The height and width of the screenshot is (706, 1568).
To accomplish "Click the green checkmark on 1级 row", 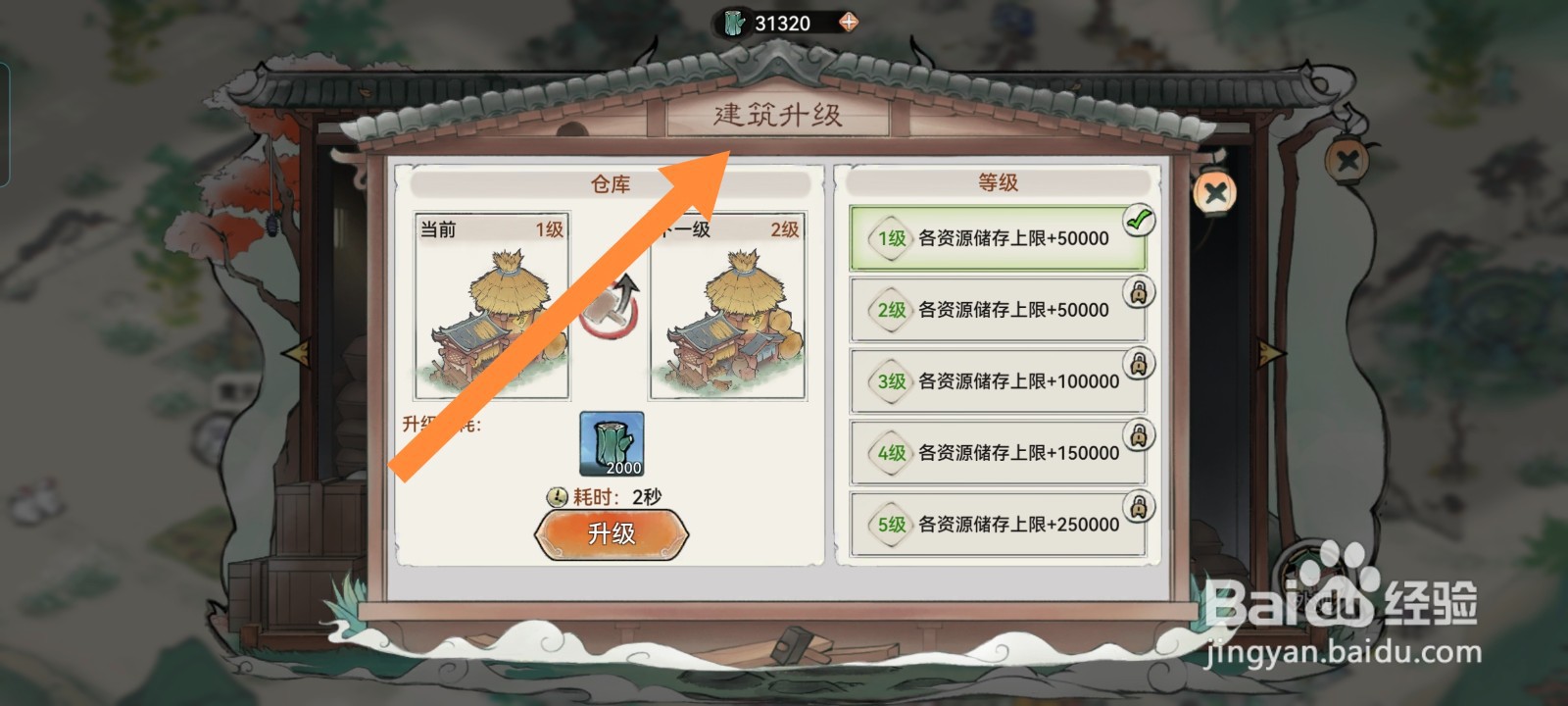I will tap(1139, 221).
